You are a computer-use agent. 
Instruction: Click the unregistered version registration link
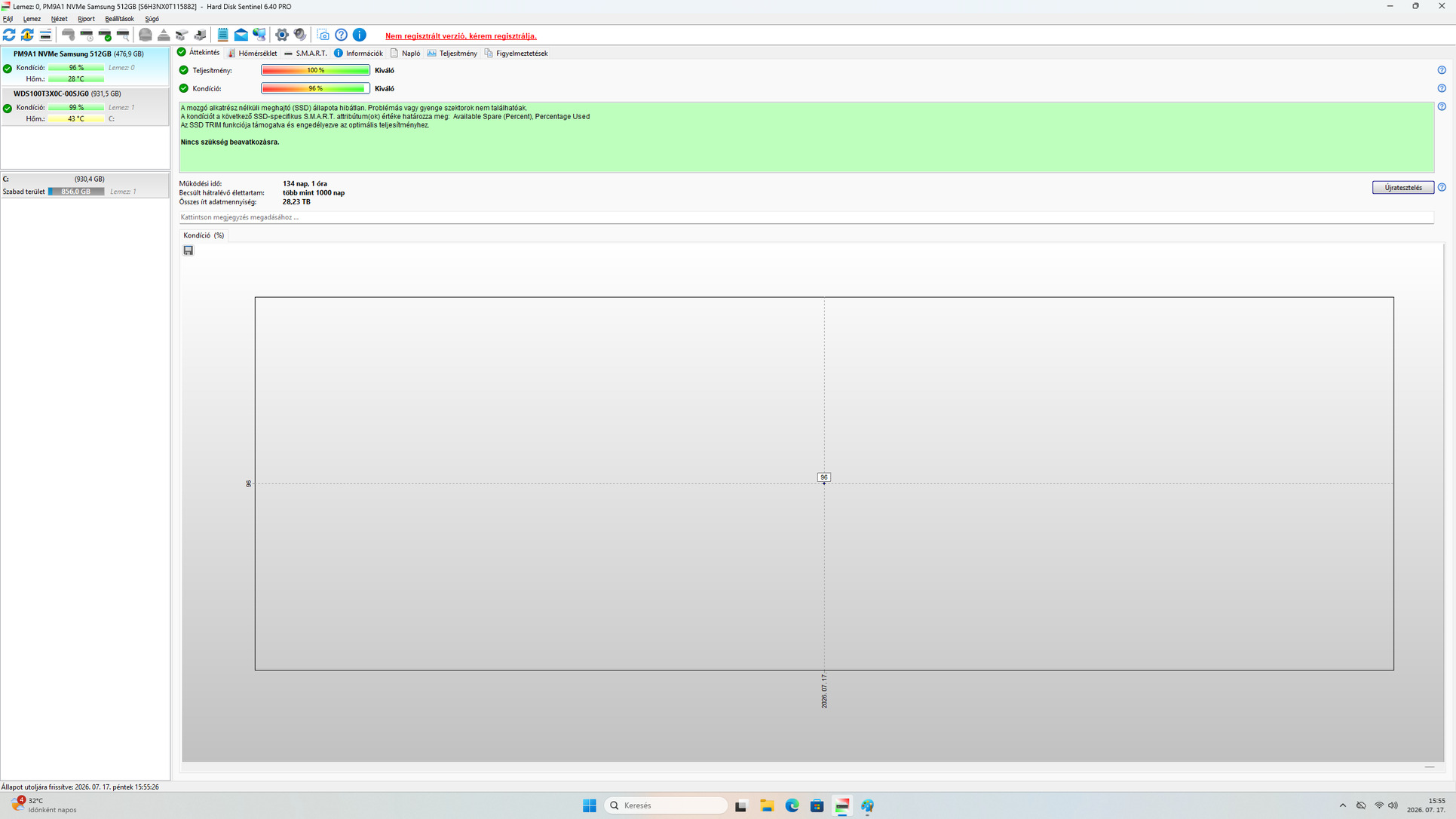[x=461, y=35]
